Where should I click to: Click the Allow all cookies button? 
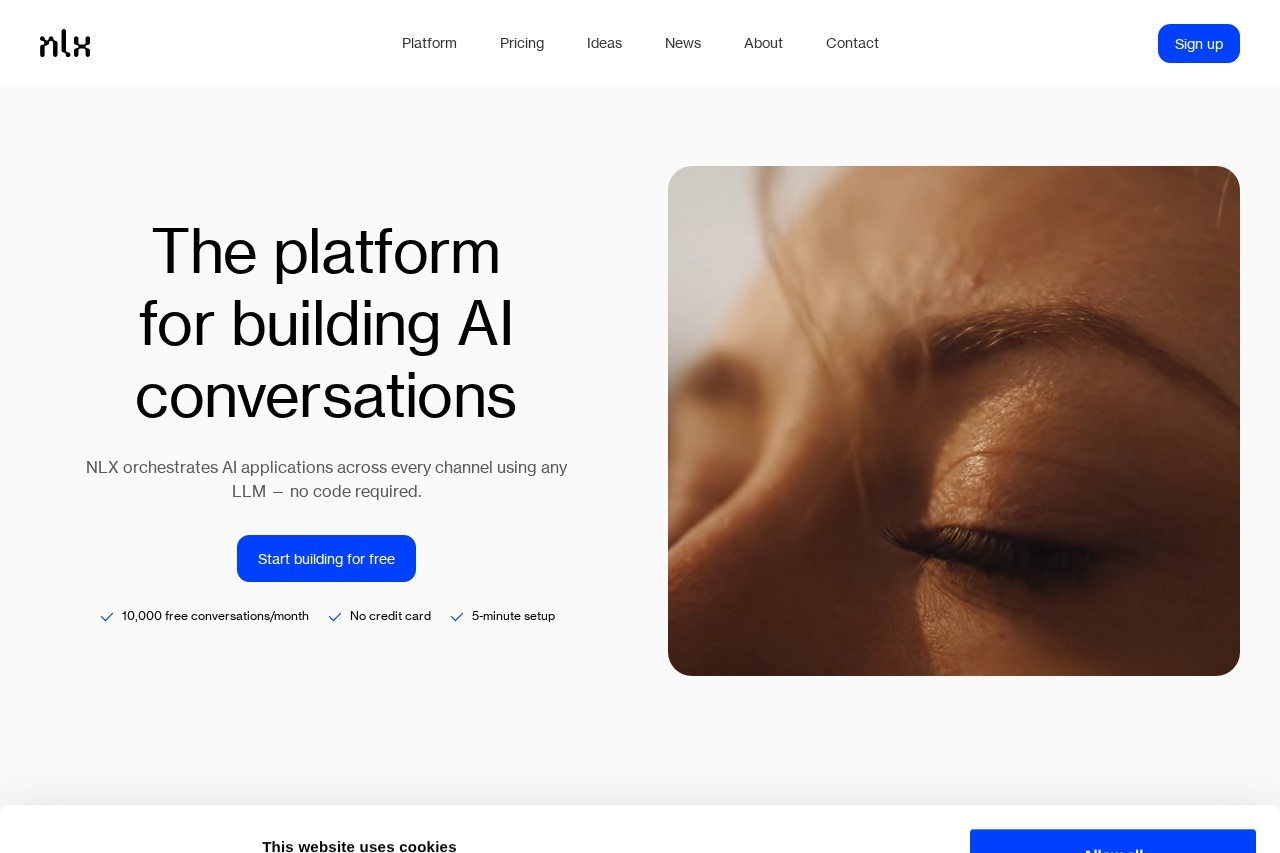pos(1113,842)
